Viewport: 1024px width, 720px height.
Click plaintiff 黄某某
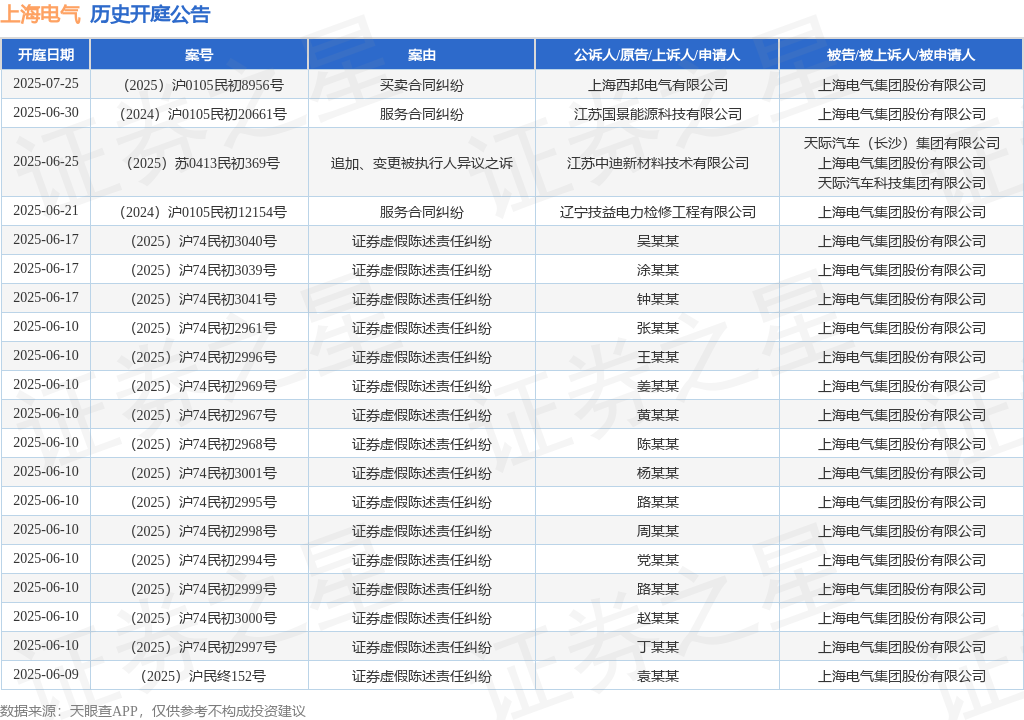click(x=658, y=415)
